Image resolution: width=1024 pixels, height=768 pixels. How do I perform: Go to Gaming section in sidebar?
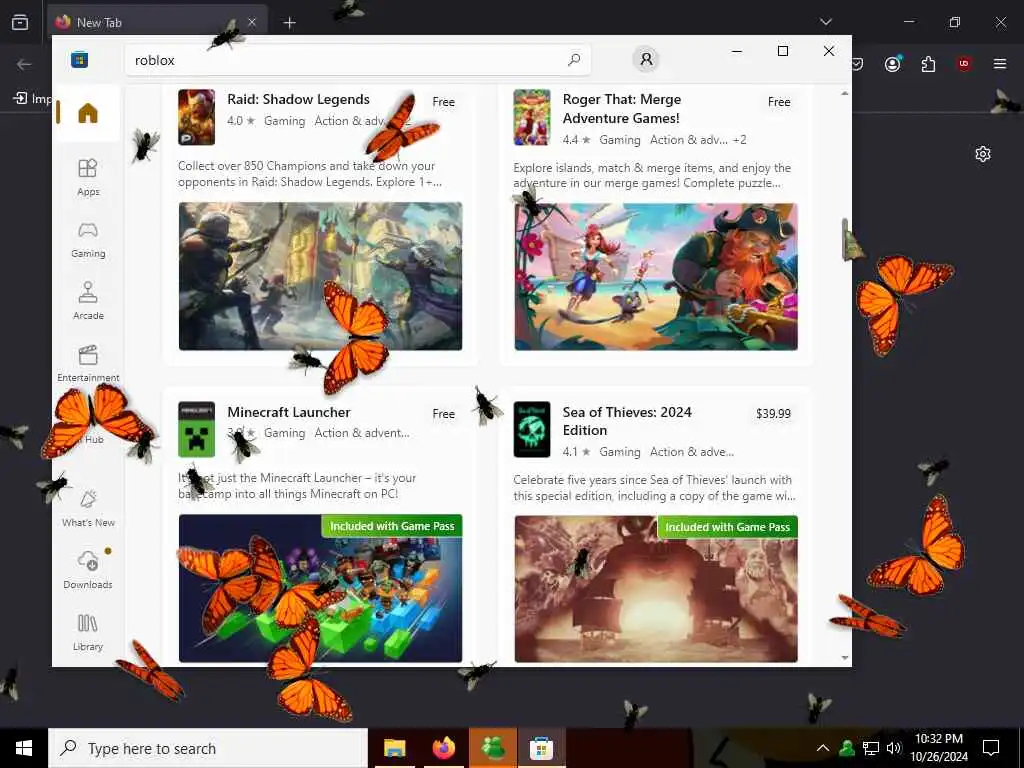click(x=88, y=240)
